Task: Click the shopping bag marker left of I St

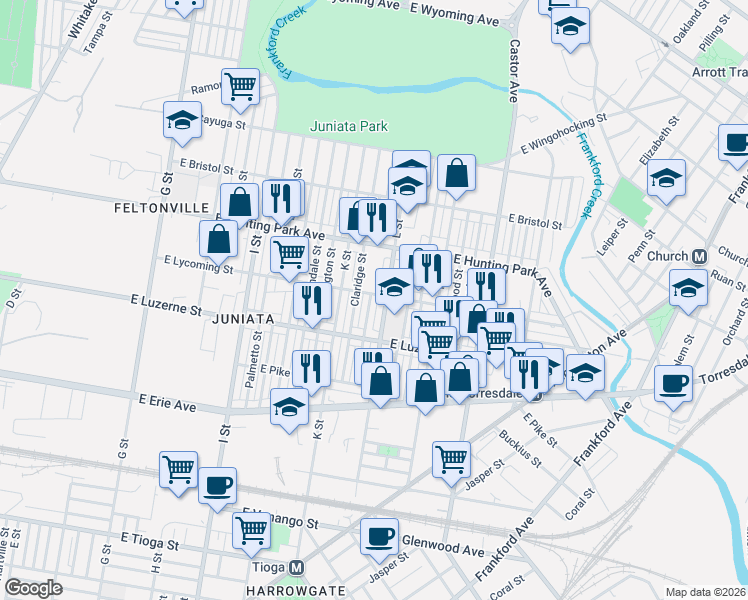Action: [218, 242]
